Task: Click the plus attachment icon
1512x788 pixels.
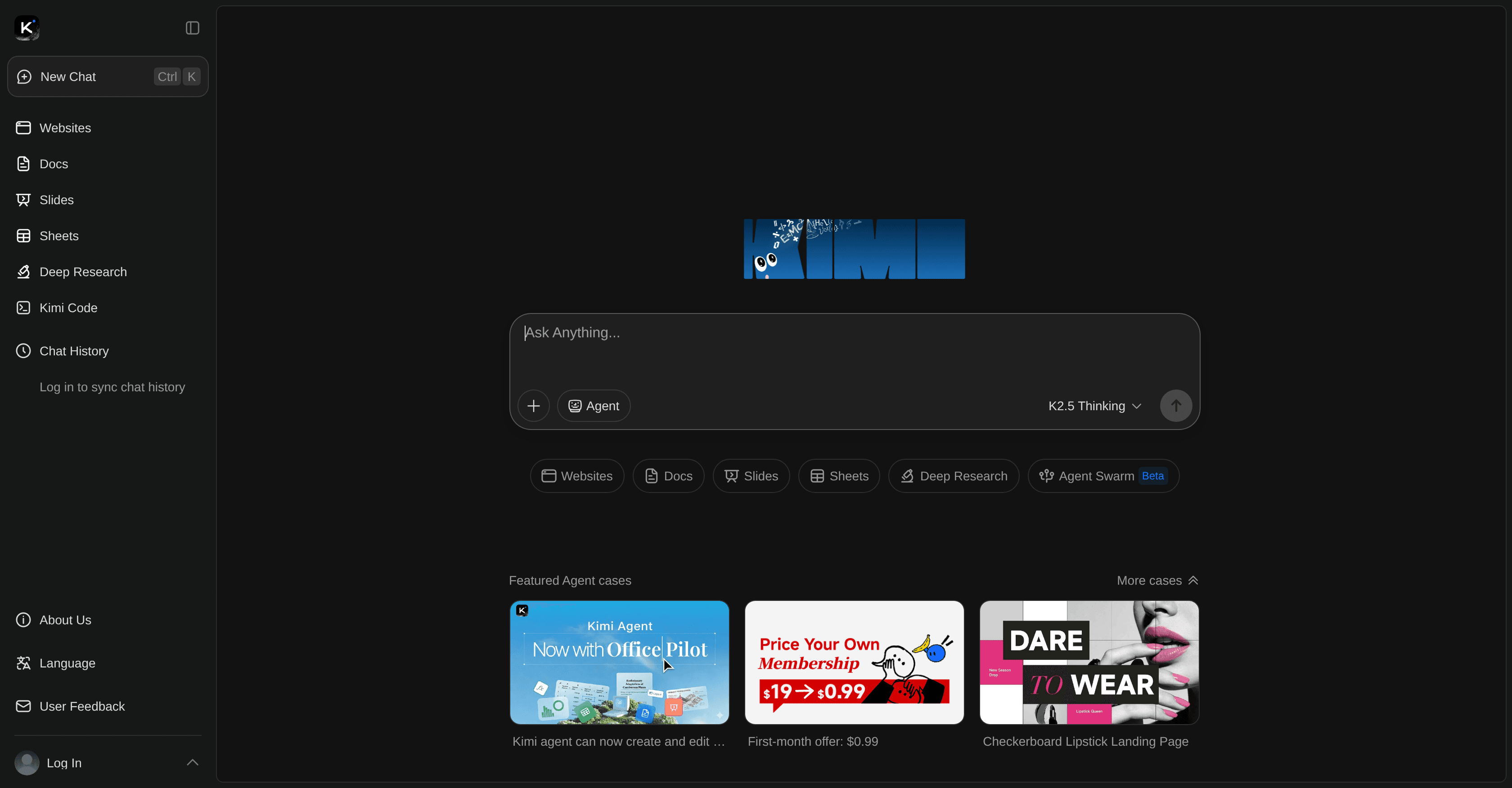Action: tap(533, 405)
